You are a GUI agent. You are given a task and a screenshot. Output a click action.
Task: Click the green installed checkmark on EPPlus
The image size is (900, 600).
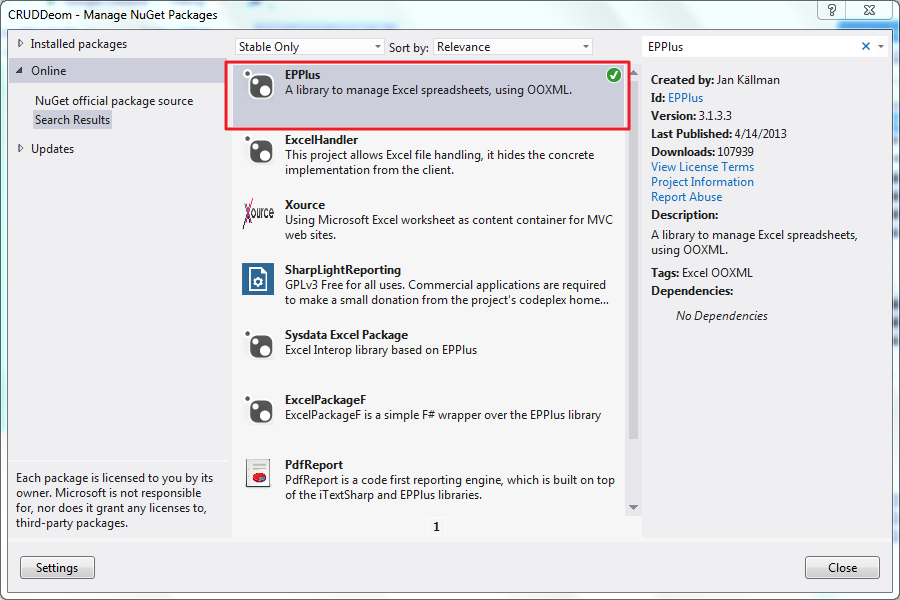(614, 75)
